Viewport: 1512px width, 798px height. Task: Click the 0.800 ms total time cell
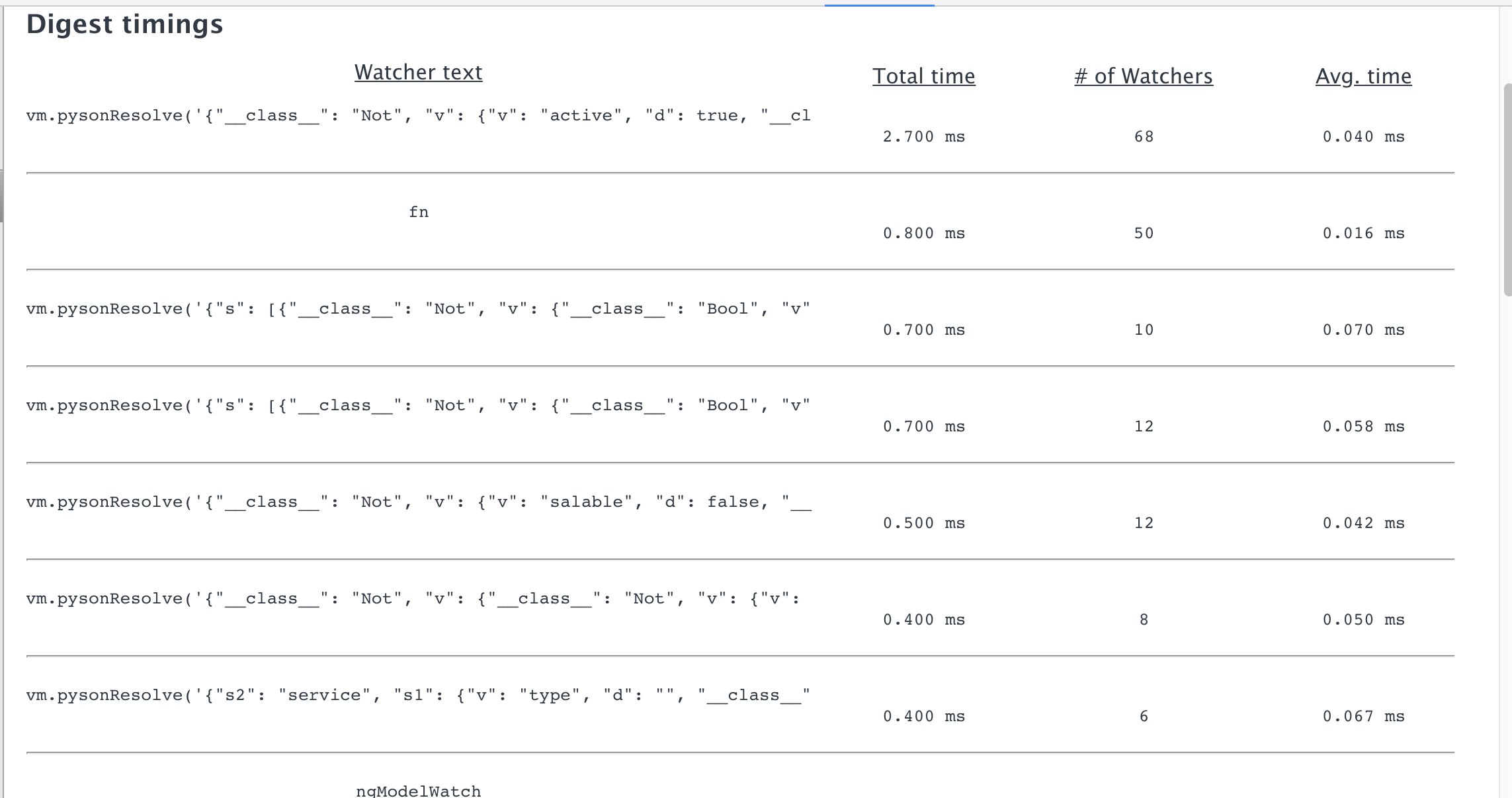coord(923,234)
